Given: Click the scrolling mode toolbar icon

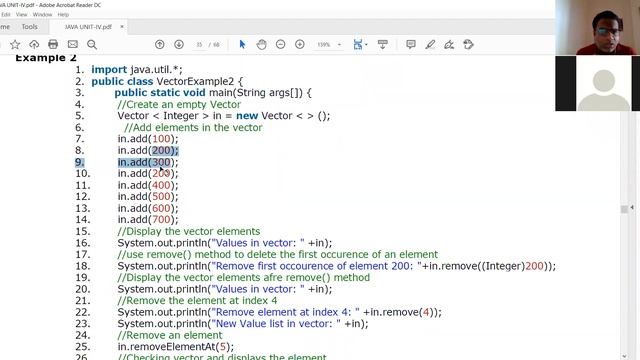Looking at the screenshot, I should [382, 44].
